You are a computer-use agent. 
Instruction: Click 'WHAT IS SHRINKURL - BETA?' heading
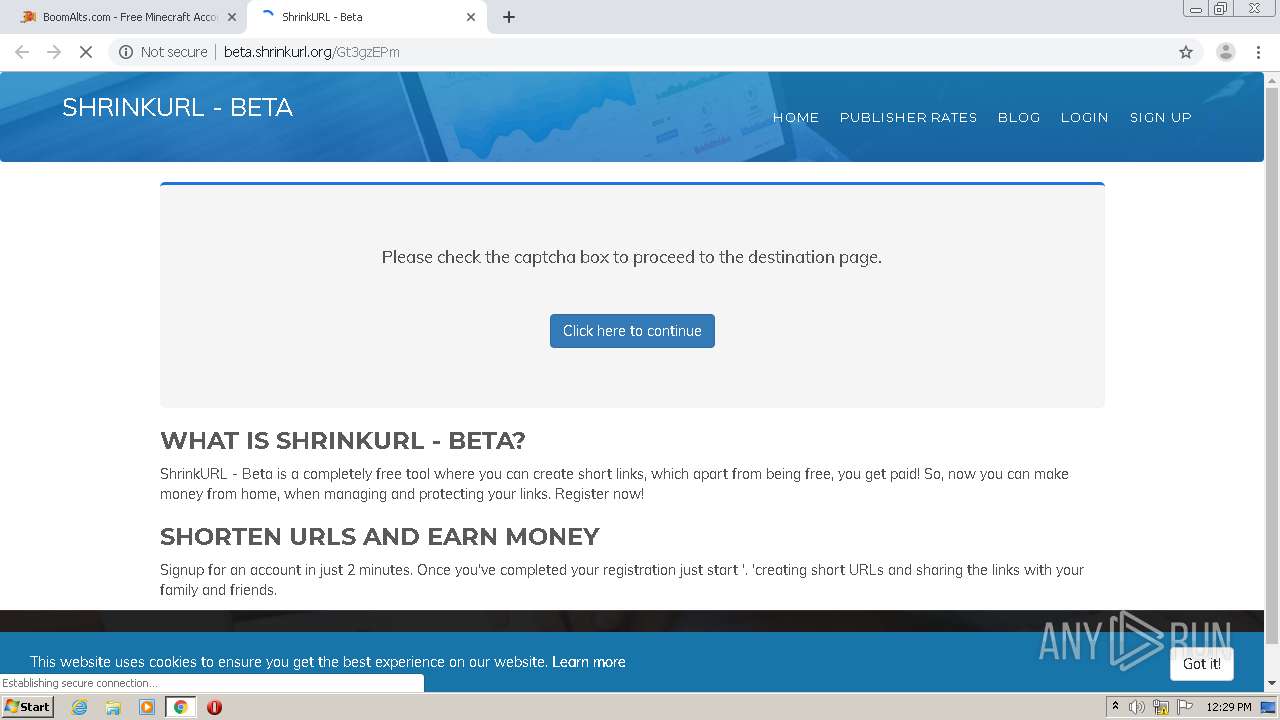343,441
